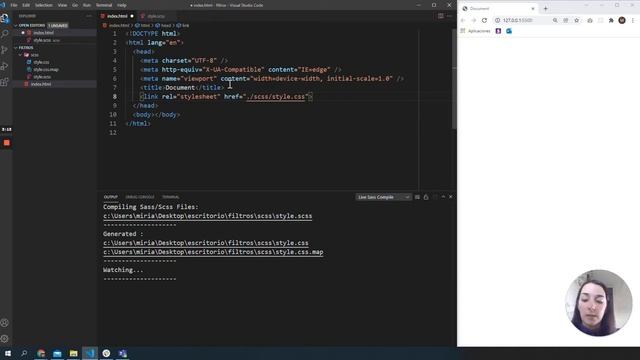Open a new Chrome tab
The image size is (640, 360).
coord(546,9)
